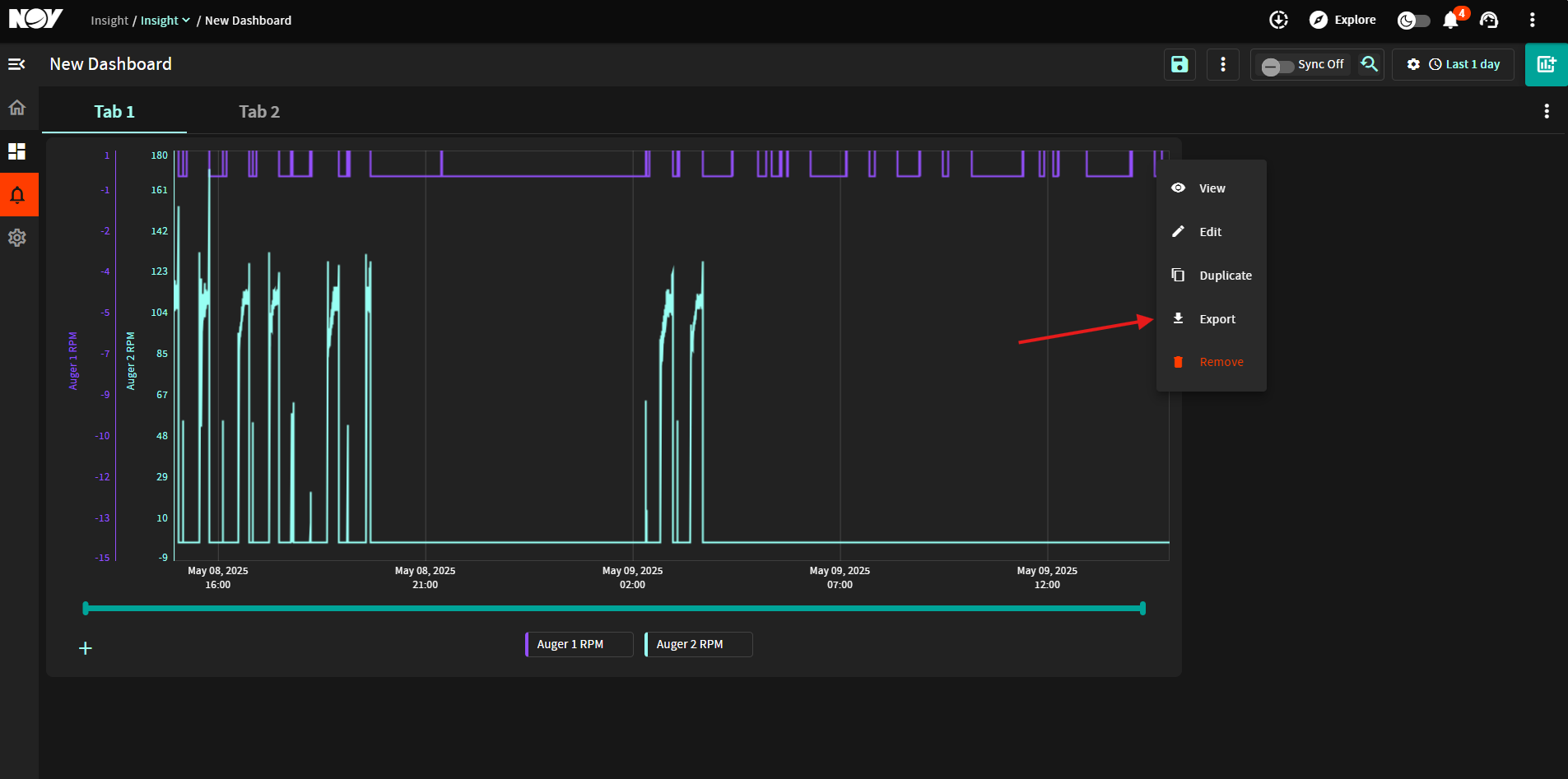The height and width of the screenshot is (779, 1568).
Task: Open the dashboard three-dot options menu
Action: coord(1223,64)
